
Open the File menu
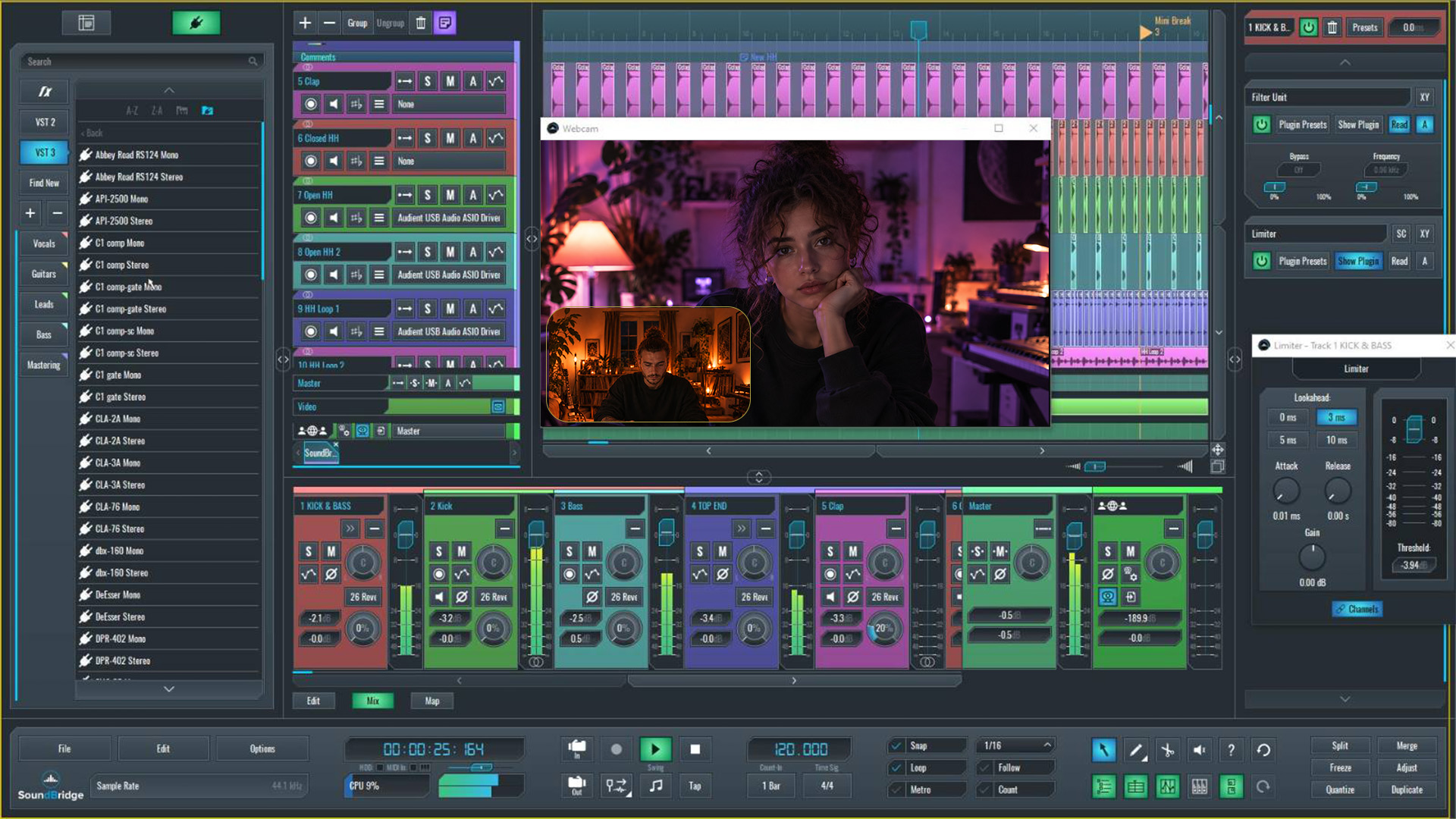click(64, 748)
